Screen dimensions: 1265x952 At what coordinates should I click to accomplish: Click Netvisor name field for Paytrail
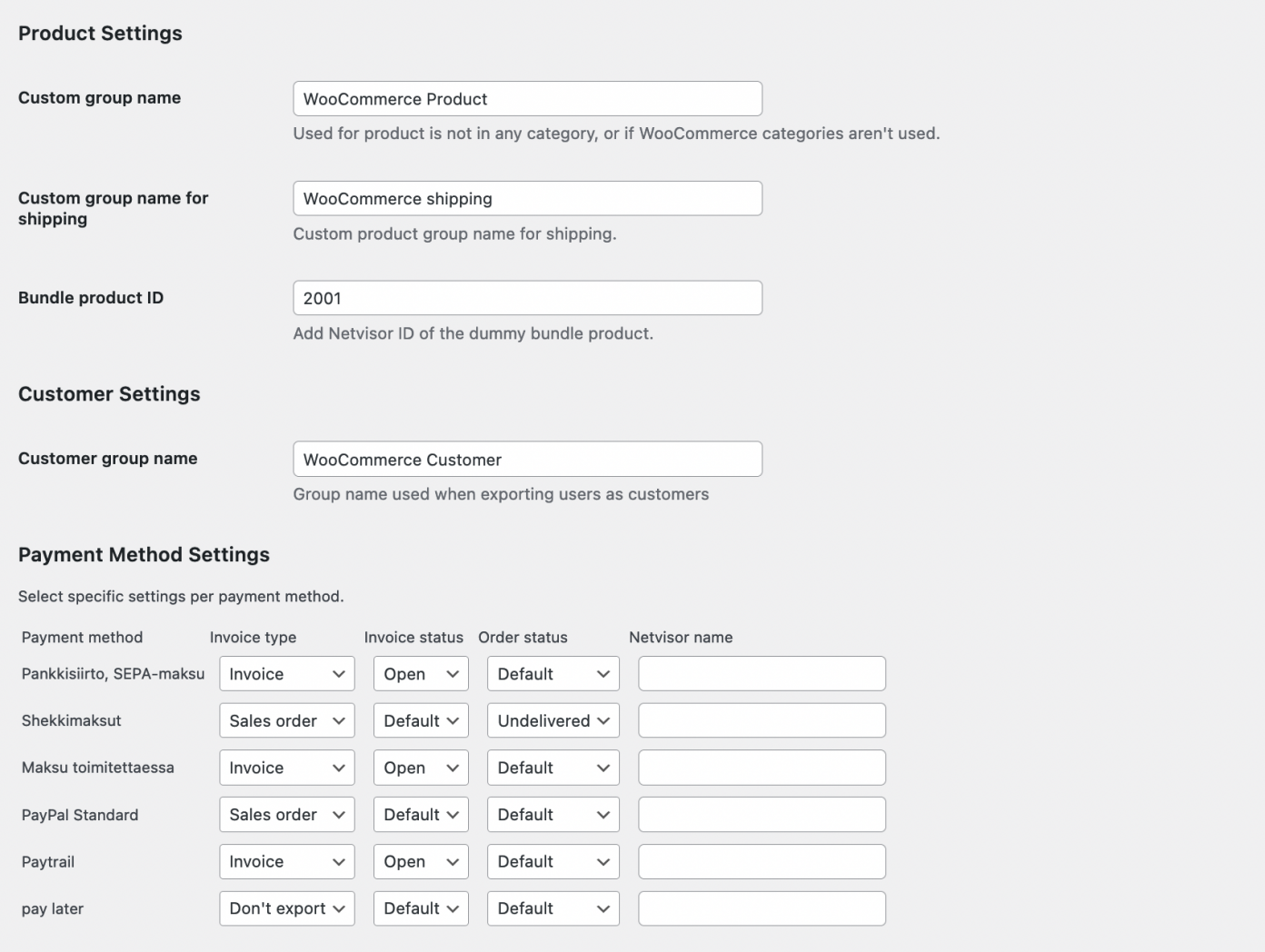pos(762,861)
